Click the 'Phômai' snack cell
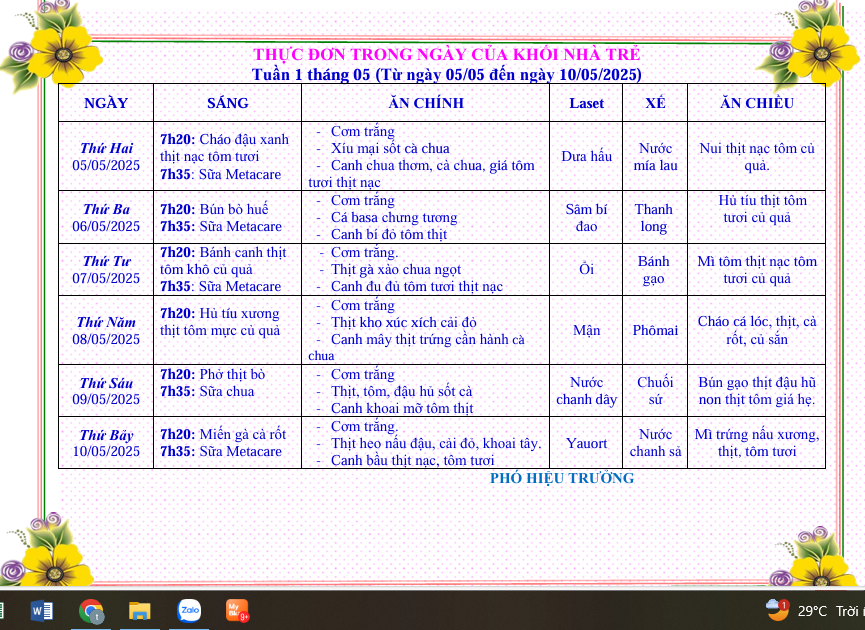The width and height of the screenshot is (865, 630). click(x=655, y=330)
